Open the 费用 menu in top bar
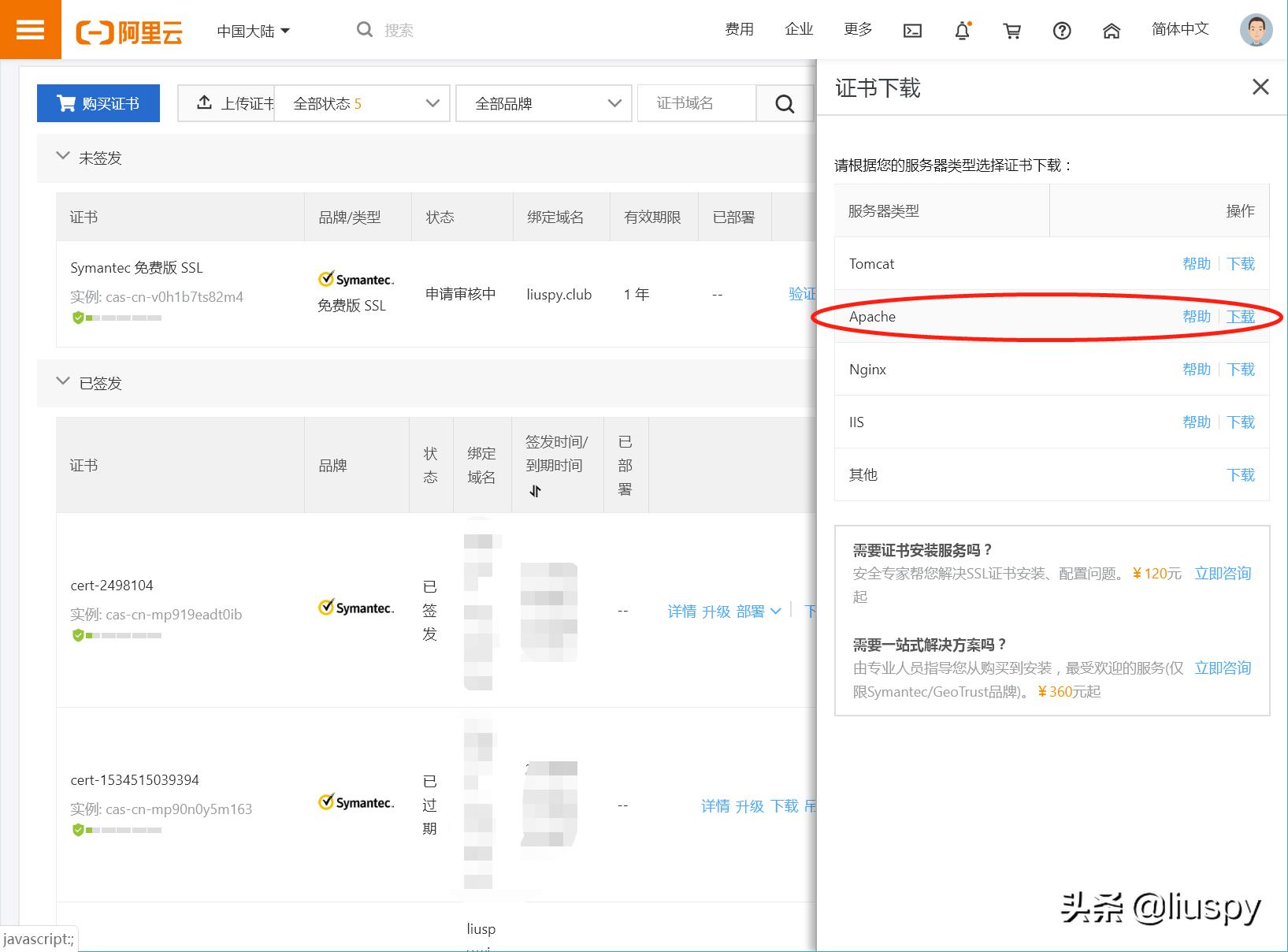Image resolution: width=1288 pixels, height=952 pixels. click(739, 29)
